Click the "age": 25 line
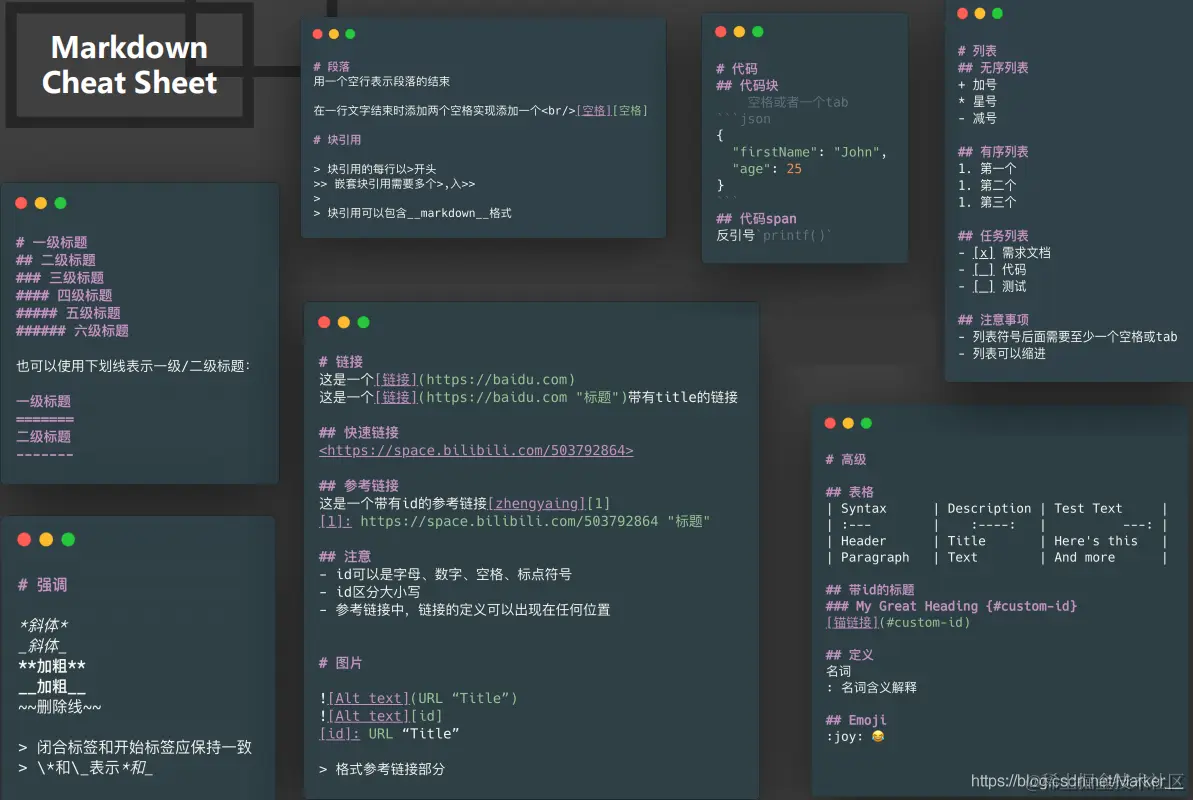 click(x=767, y=168)
